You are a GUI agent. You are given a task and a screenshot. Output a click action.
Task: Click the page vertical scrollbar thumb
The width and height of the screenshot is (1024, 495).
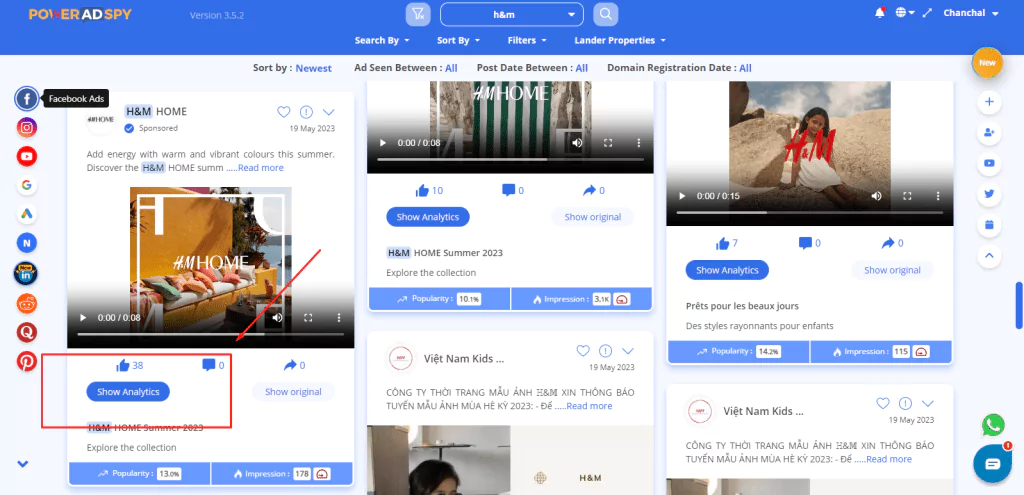tap(1019, 305)
